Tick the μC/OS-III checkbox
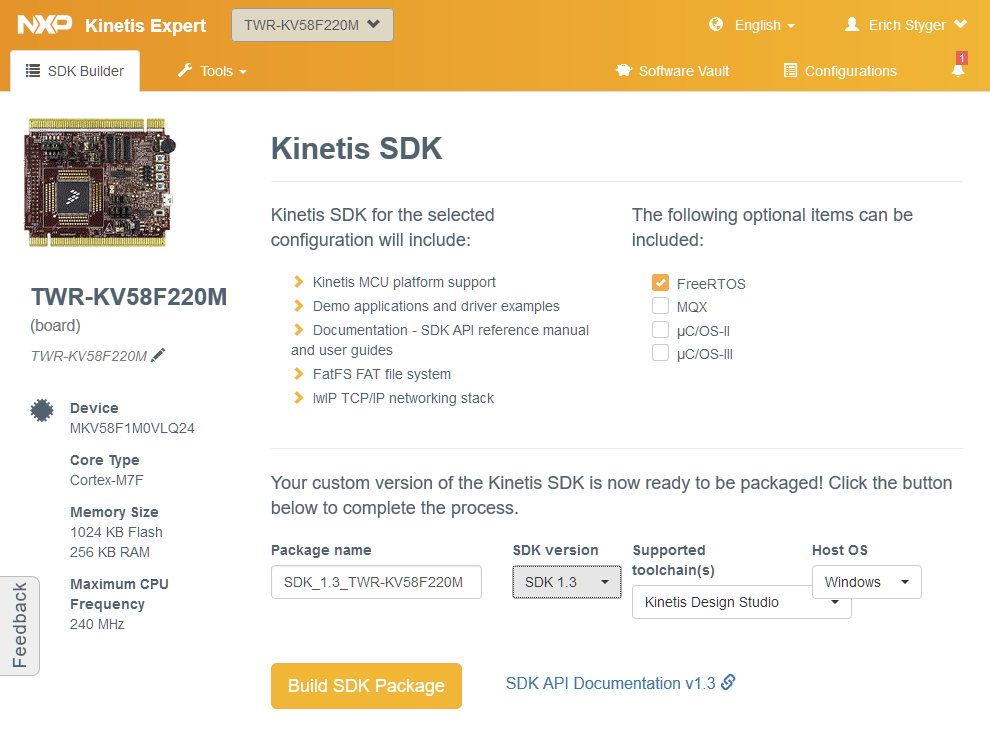Screen dimensions: 990x733 point(660,353)
